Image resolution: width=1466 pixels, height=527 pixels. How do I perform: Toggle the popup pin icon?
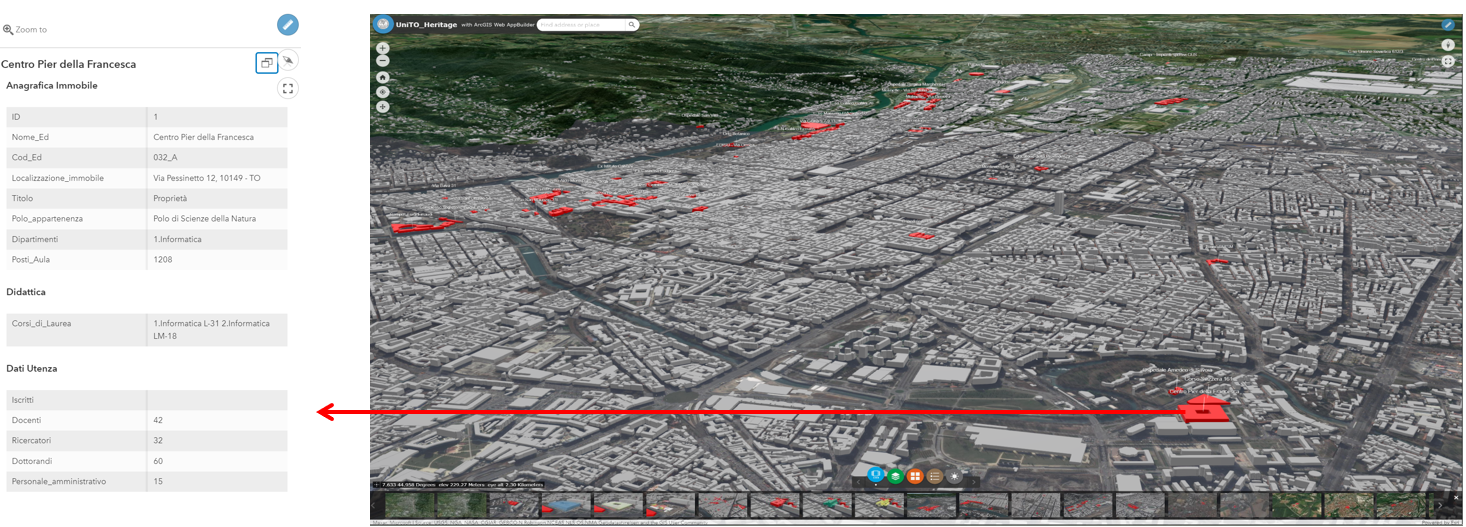[288, 61]
